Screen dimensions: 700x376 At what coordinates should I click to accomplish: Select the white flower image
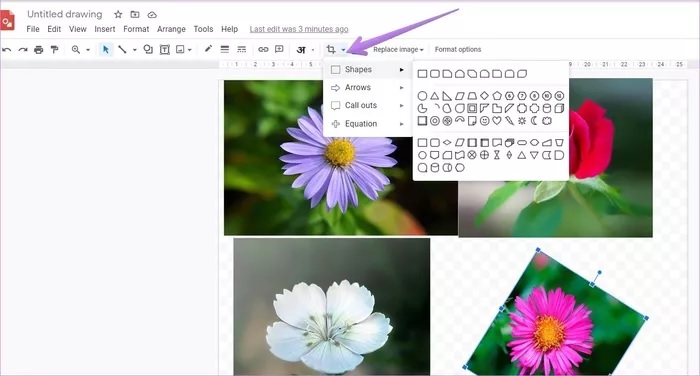(x=332, y=306)
